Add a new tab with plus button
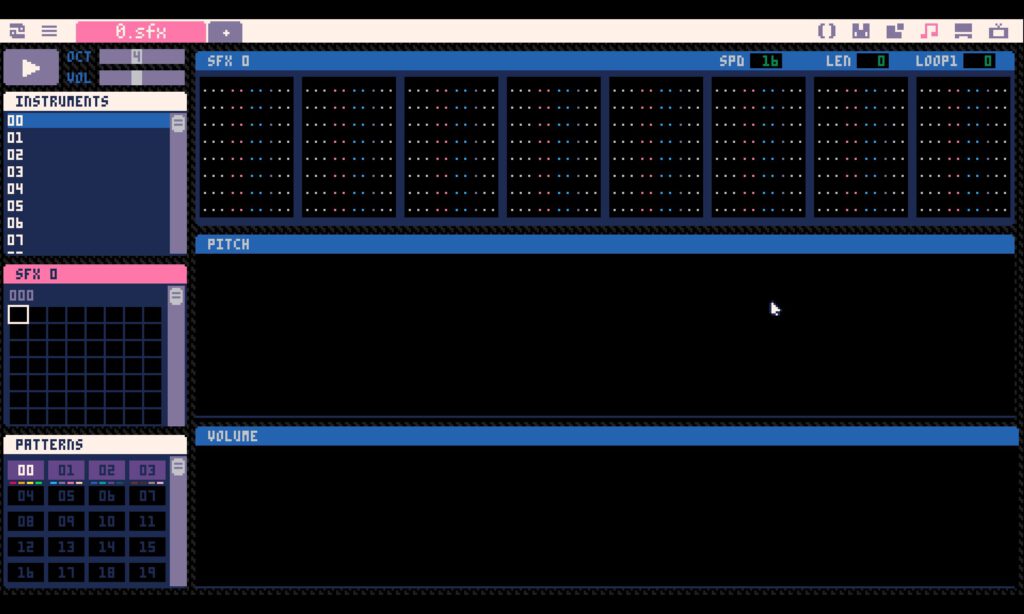 pyautogui.click(x=225, y=32)
